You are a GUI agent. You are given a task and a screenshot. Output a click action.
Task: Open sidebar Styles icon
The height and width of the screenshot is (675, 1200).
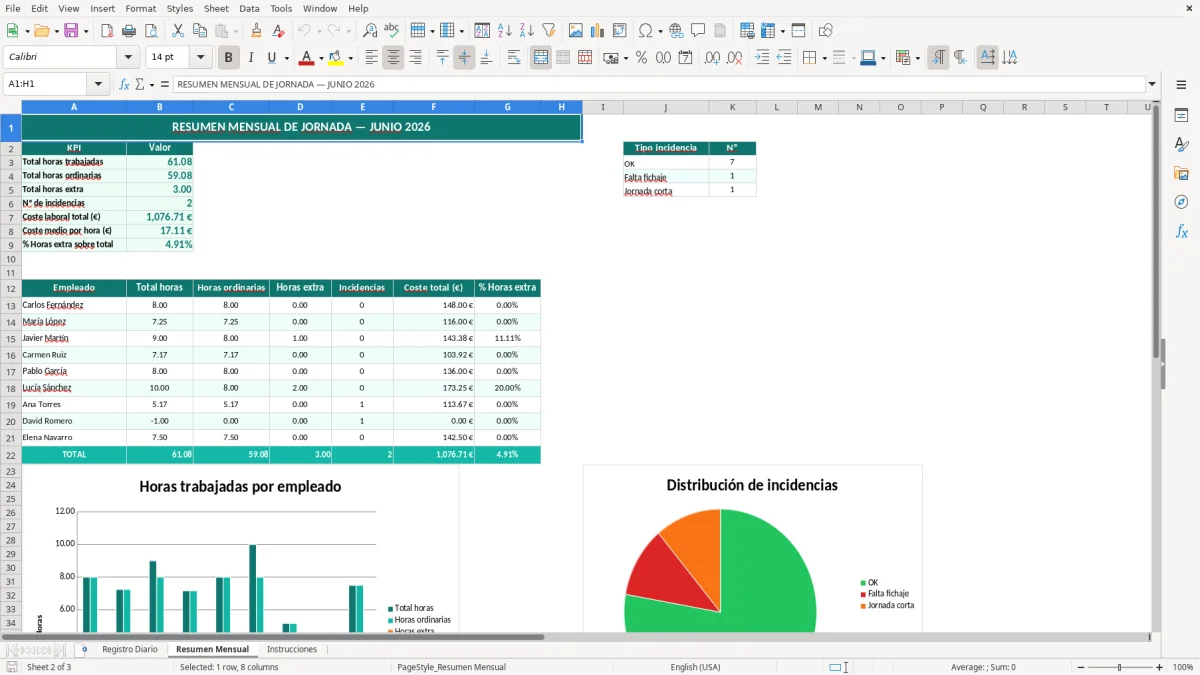1181,145
